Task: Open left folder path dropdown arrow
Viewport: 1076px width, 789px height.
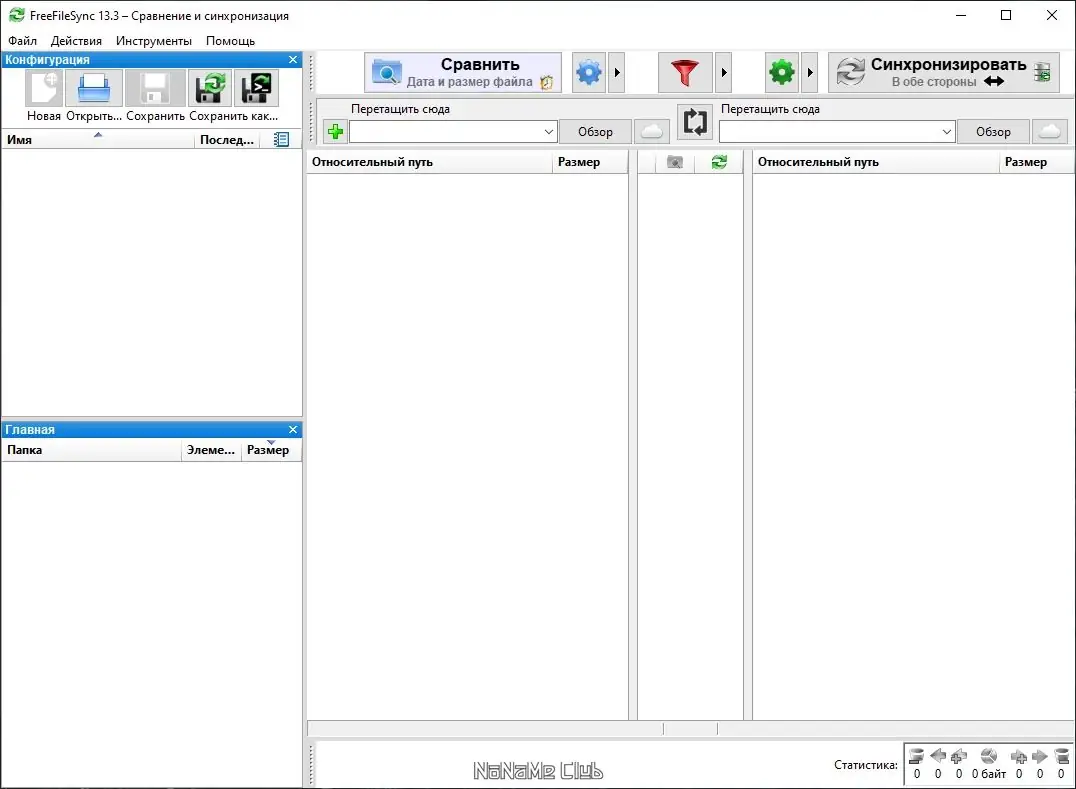Action: click(x=548, y=131)
